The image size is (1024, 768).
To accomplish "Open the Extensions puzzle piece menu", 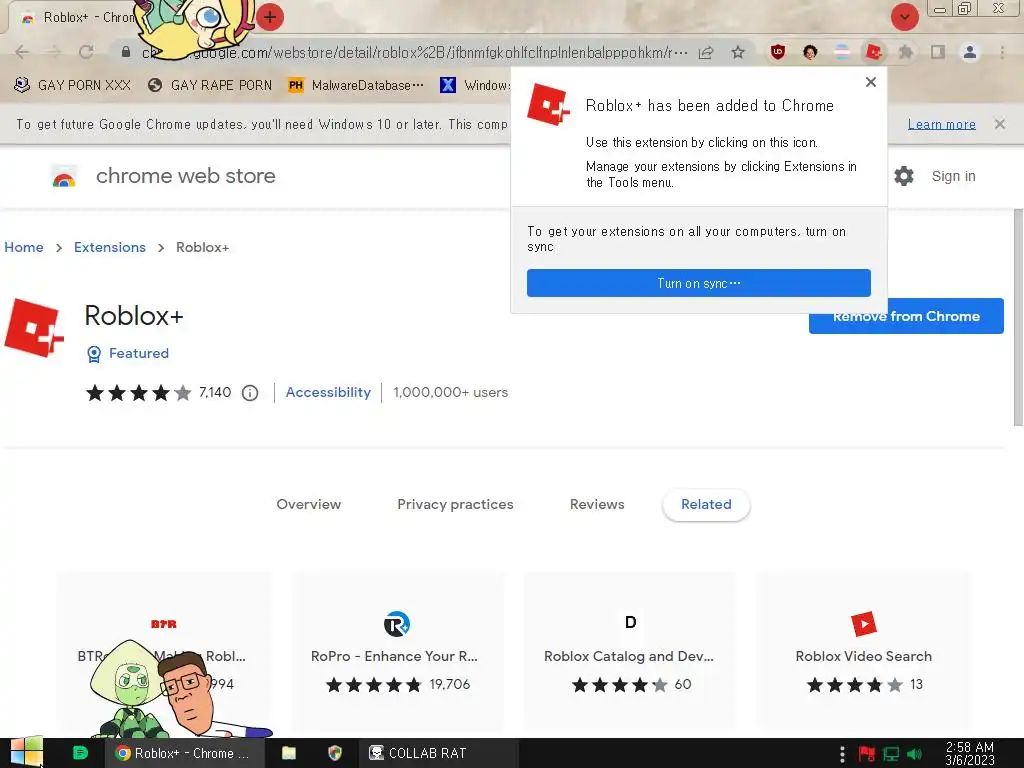I will pyautogui.click(x=906, y=52).
